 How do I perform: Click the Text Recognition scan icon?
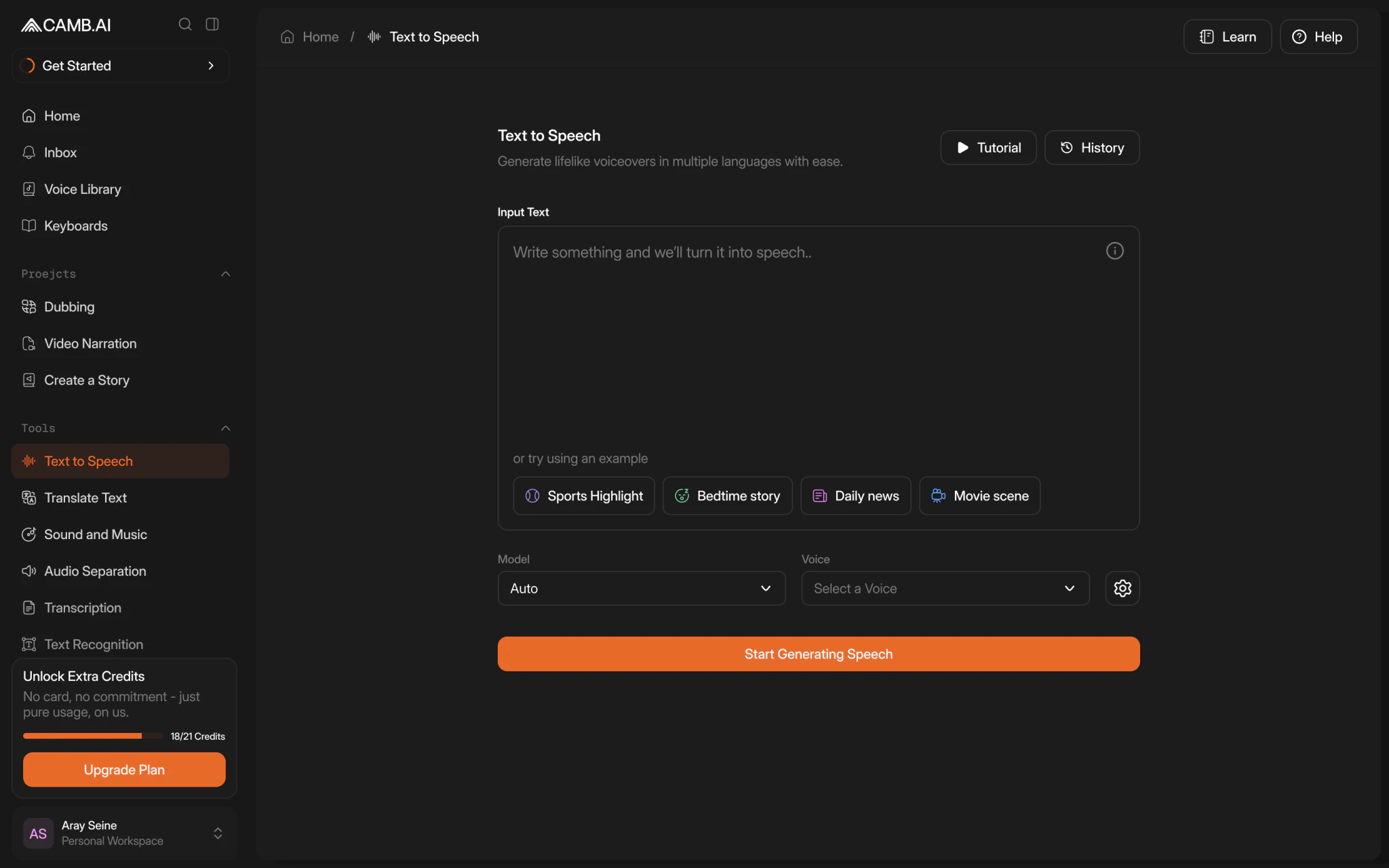[x=28, y=644]
